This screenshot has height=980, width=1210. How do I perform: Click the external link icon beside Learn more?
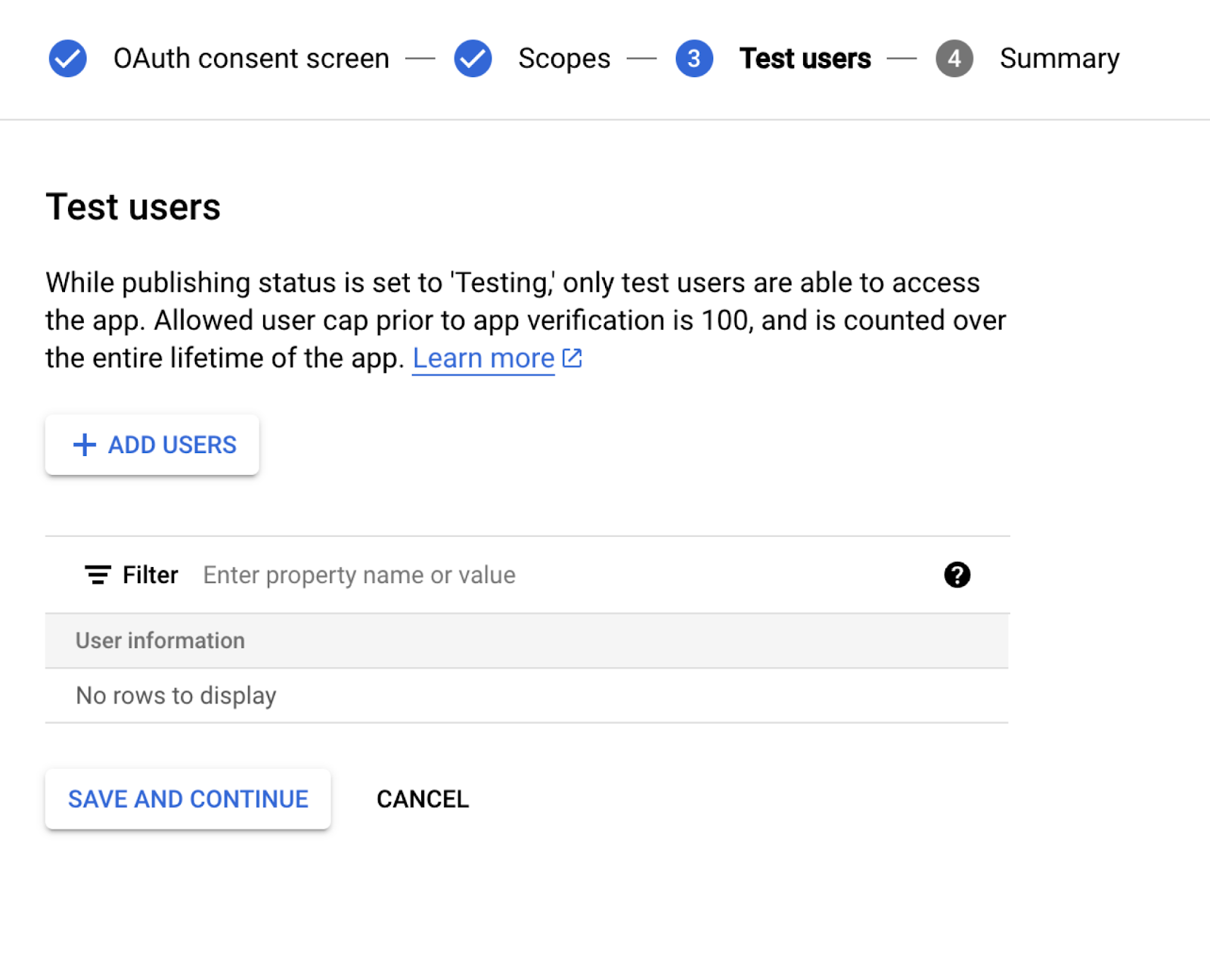[572, 358]
